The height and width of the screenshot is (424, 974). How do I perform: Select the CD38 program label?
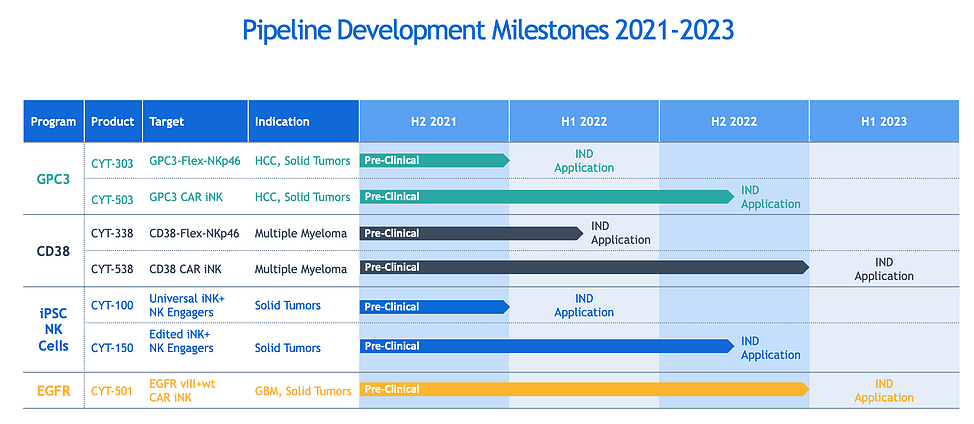tap(53, 251)
